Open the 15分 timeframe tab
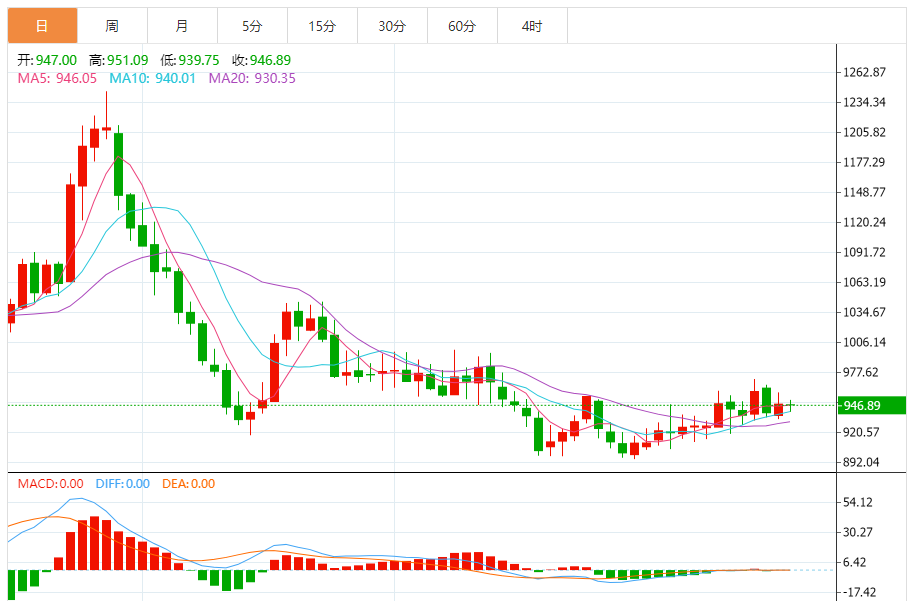Viewport: 911px width, 601px height. 322,26
